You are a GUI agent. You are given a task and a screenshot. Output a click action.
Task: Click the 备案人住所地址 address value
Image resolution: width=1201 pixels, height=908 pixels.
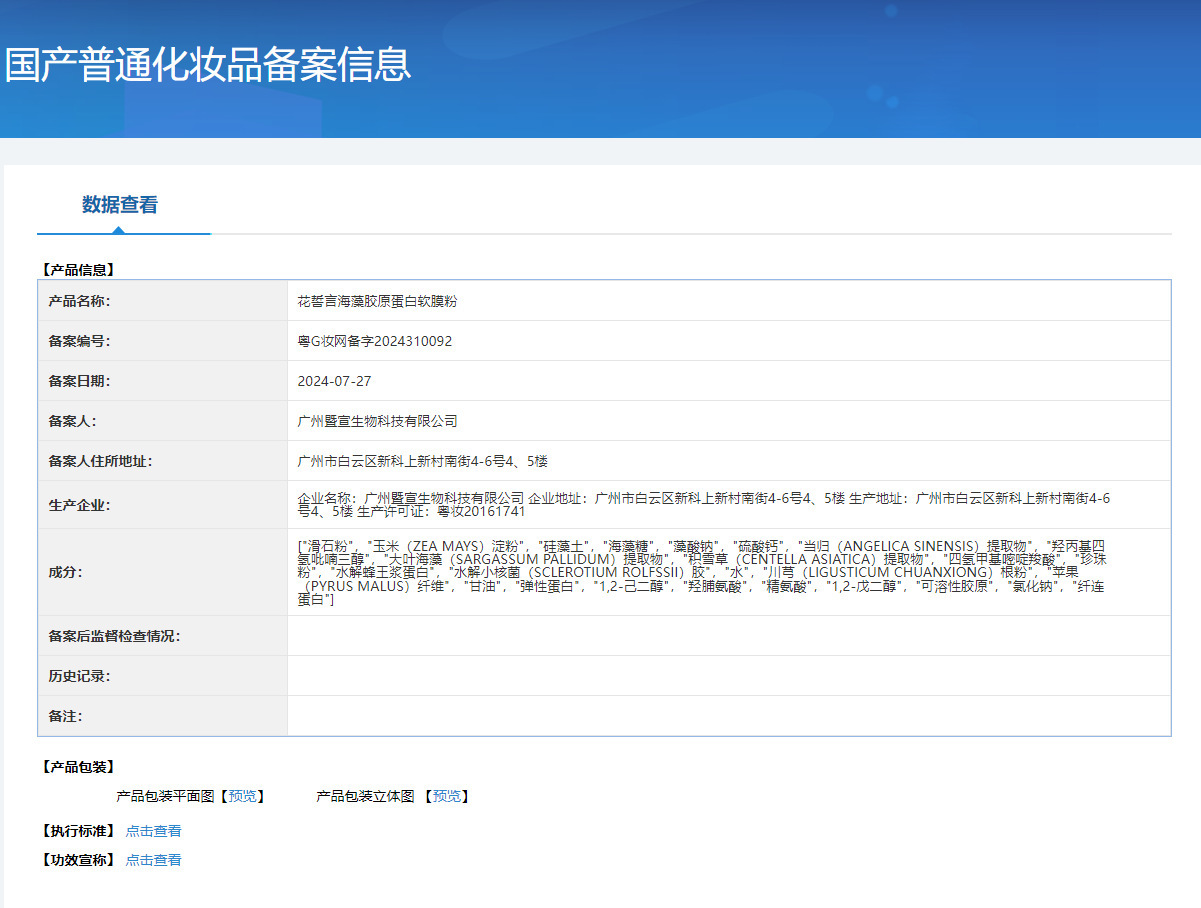[422, 461]
